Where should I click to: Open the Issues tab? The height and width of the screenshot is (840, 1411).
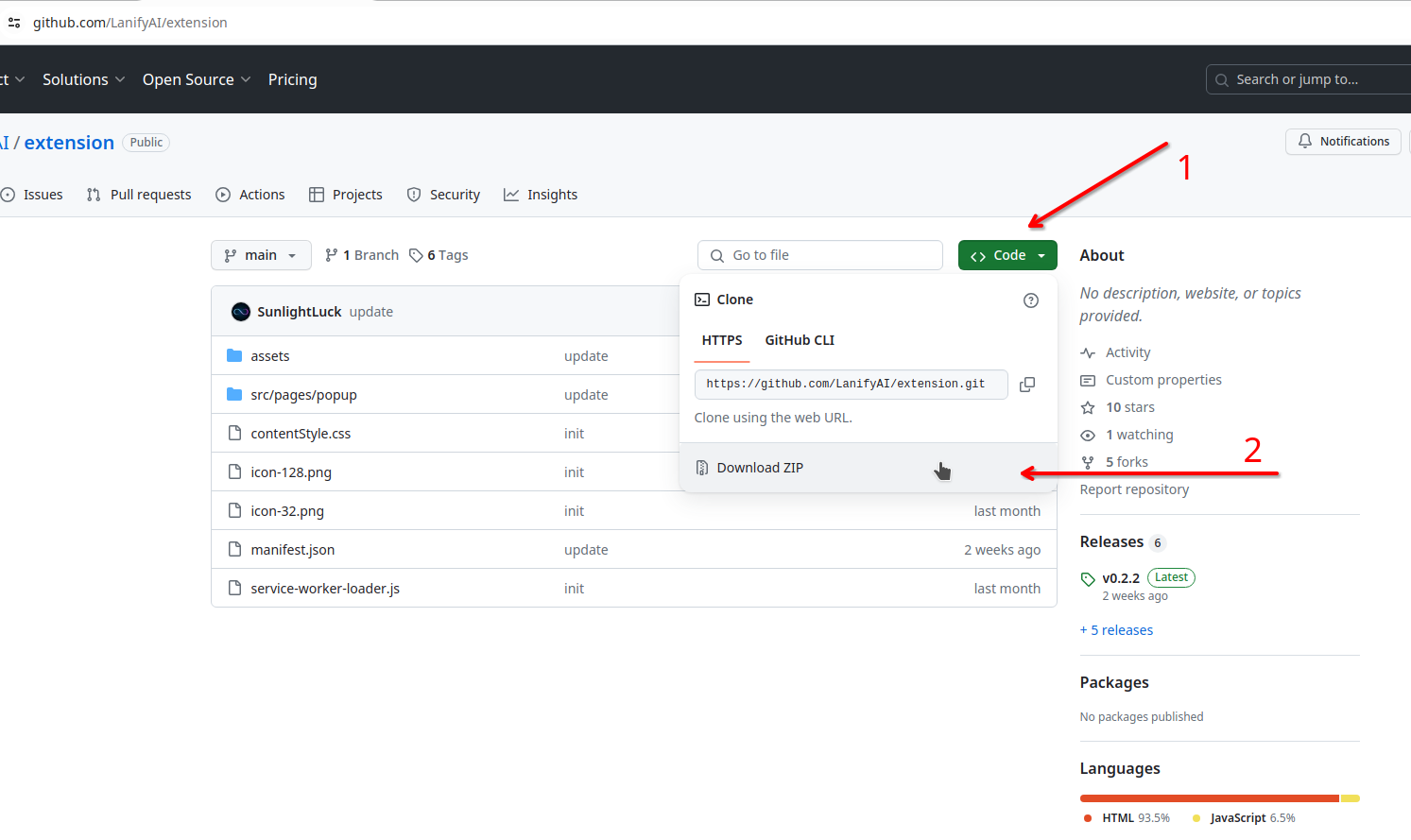click(x=33, y=195)
